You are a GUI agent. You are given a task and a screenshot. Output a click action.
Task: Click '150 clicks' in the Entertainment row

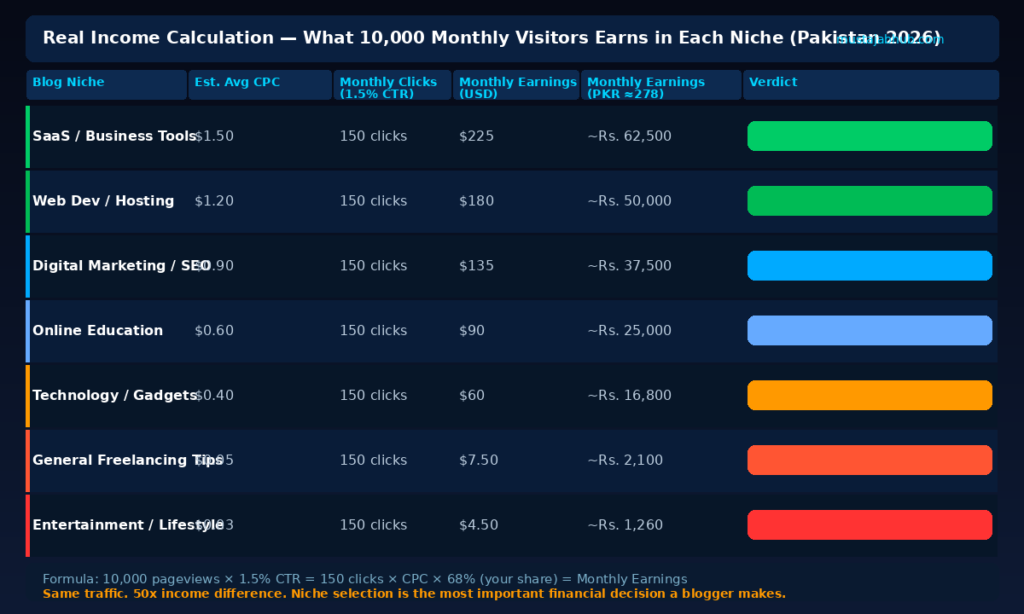tap(374, 525)
